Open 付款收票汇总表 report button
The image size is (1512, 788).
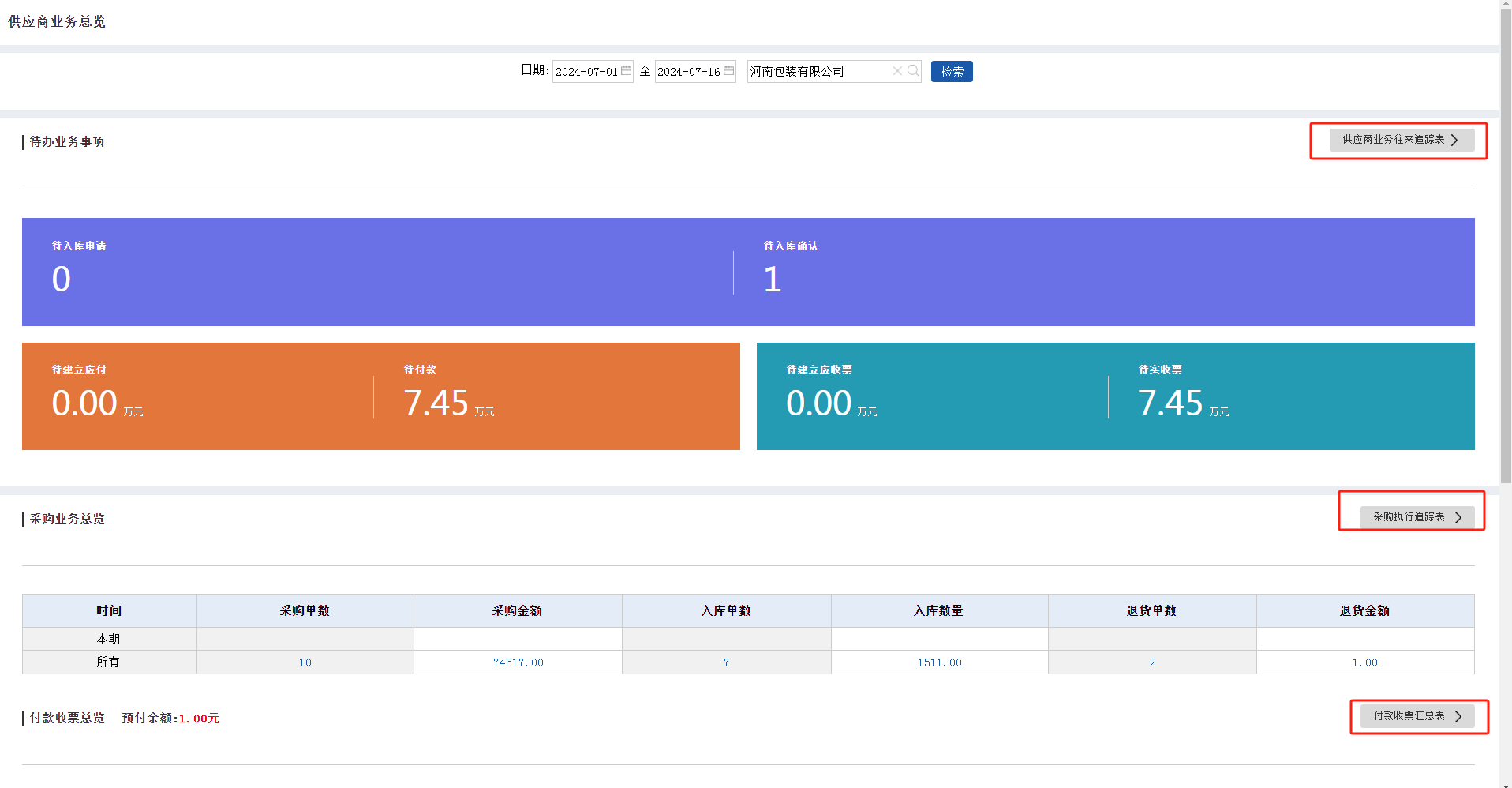[1417, 716]
